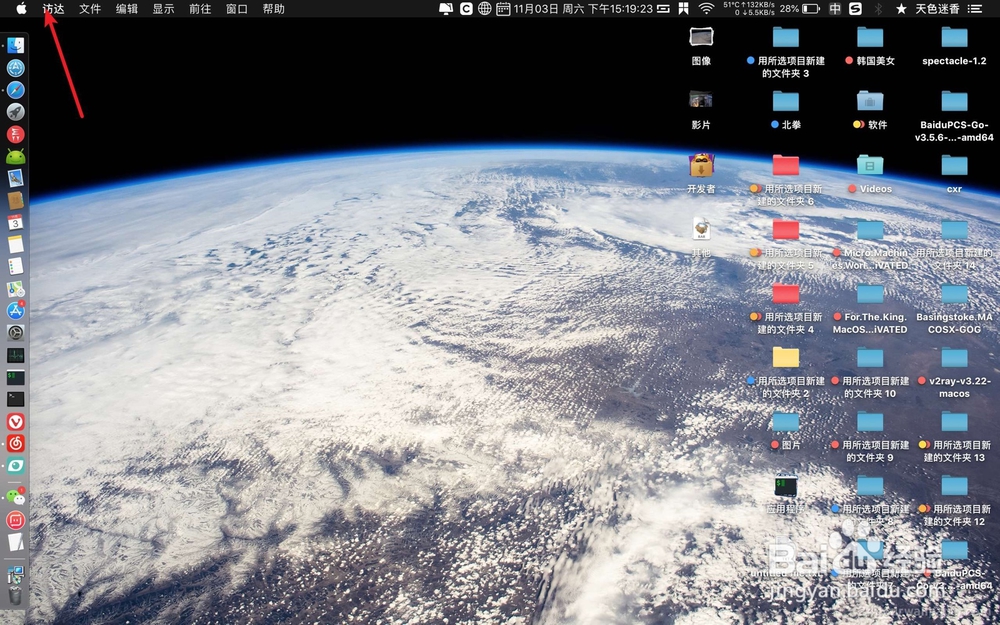
Task: Open Notification Center list icon
Action: pos(974,8)
